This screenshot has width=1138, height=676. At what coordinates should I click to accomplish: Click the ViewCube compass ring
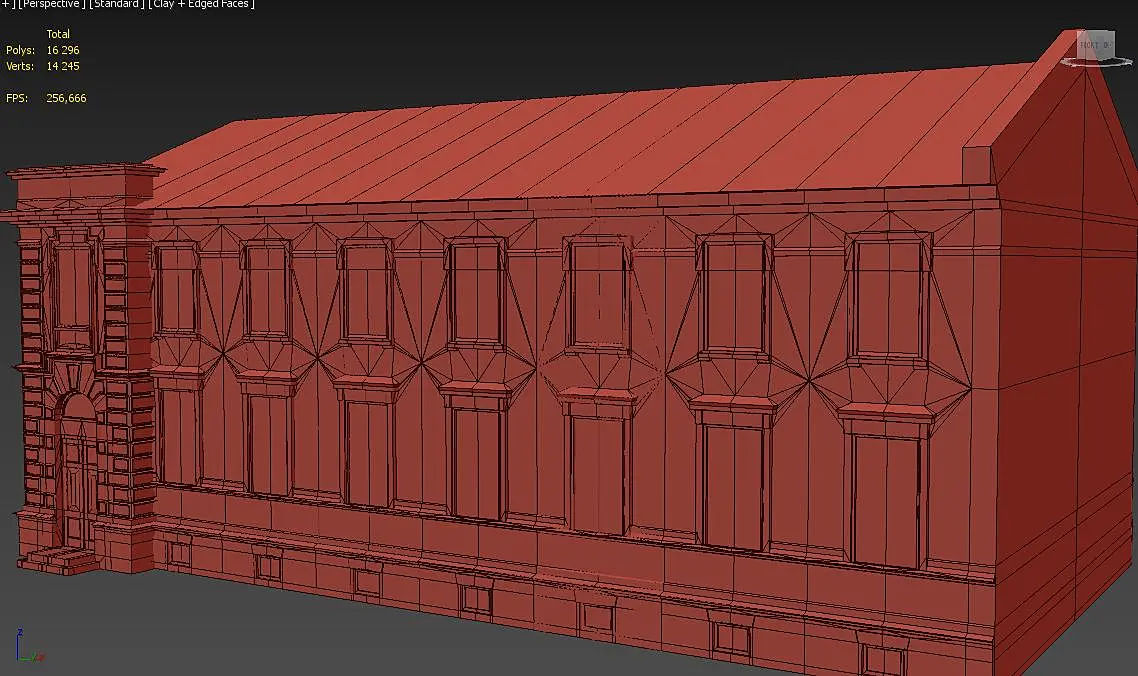click(1096, 63)
